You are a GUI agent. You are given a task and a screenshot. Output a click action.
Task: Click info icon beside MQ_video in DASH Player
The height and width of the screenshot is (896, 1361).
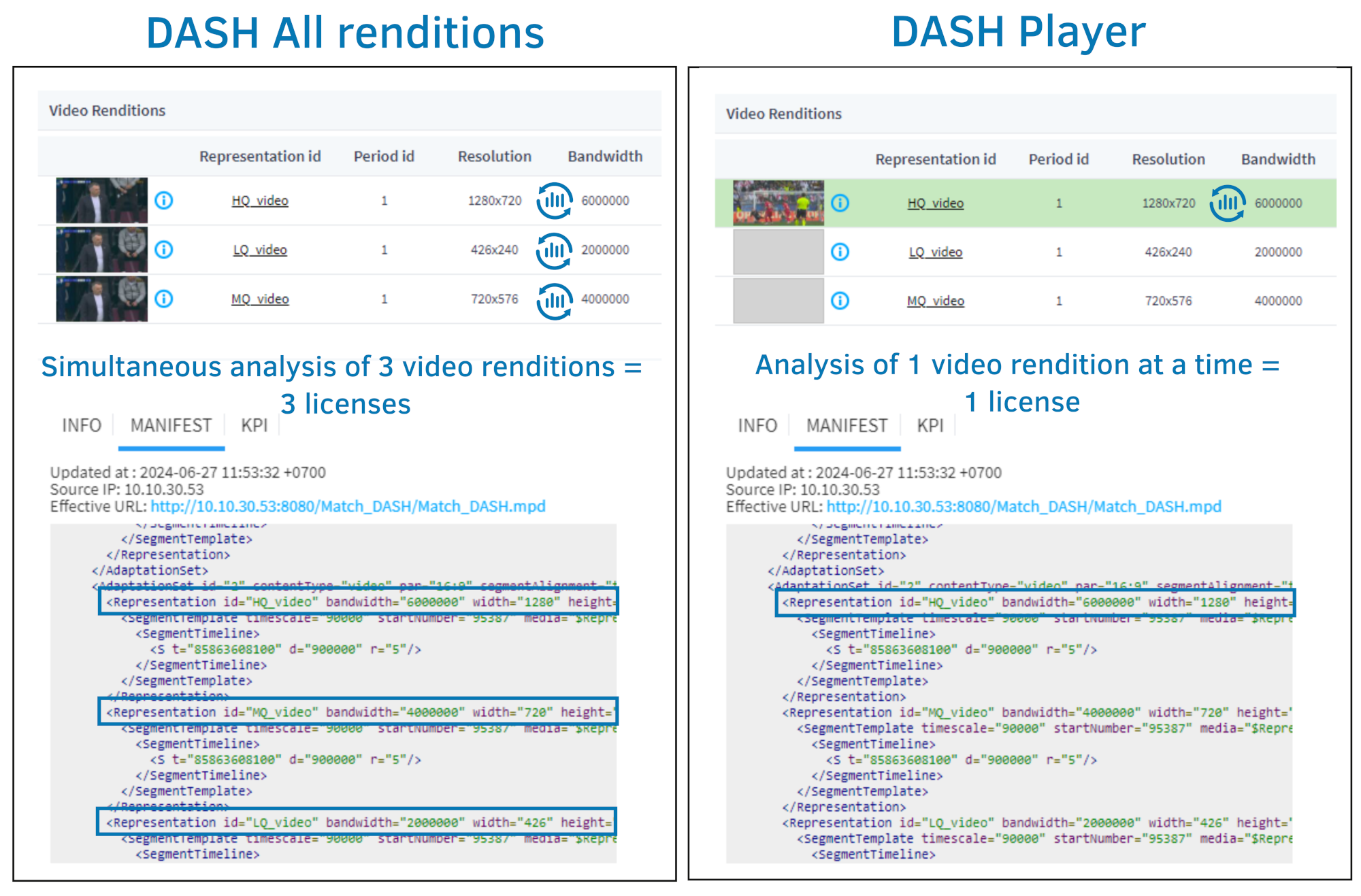(840, 301)
